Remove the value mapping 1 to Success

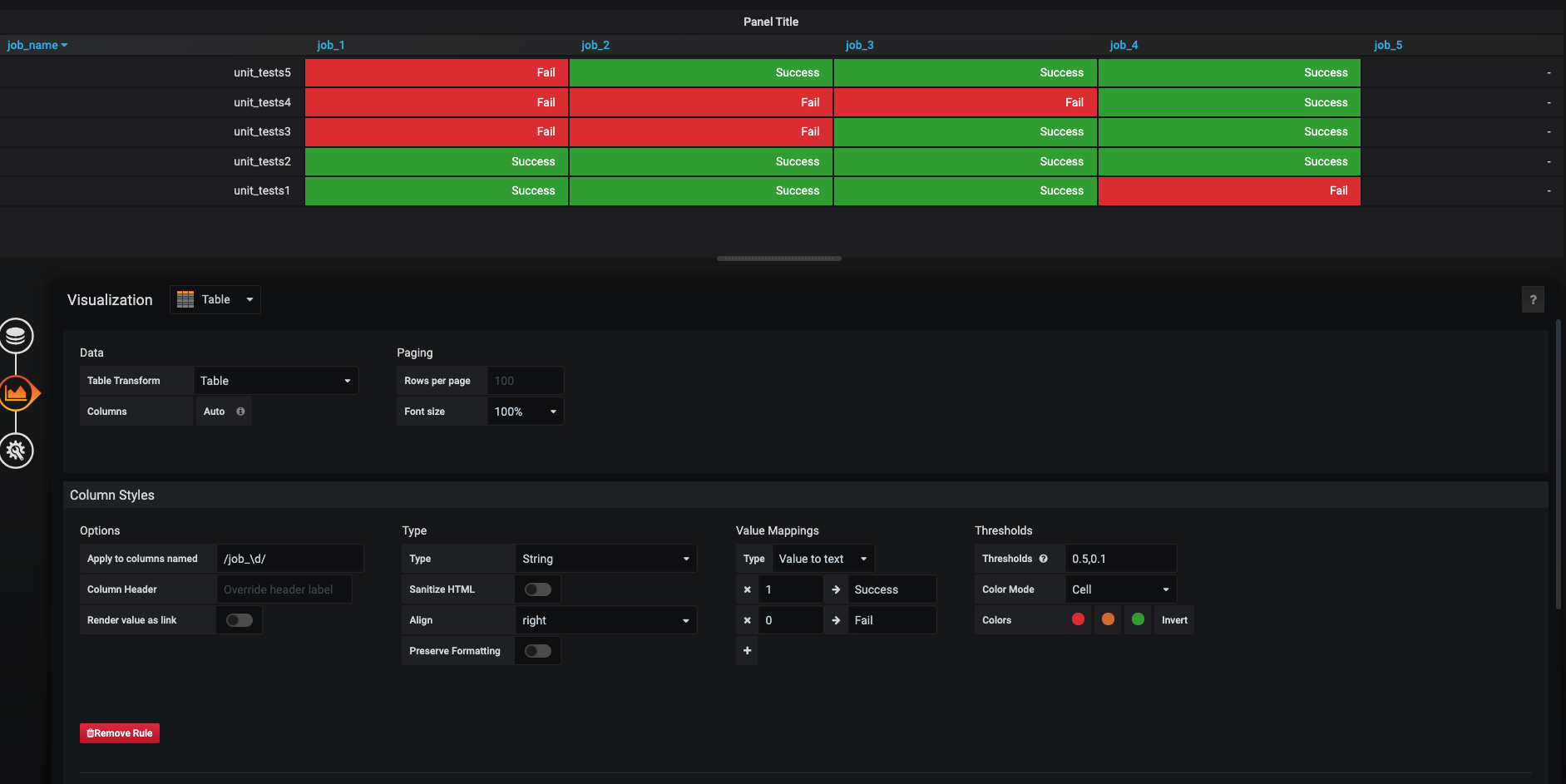pyautogui.click(x=747, y=589)
